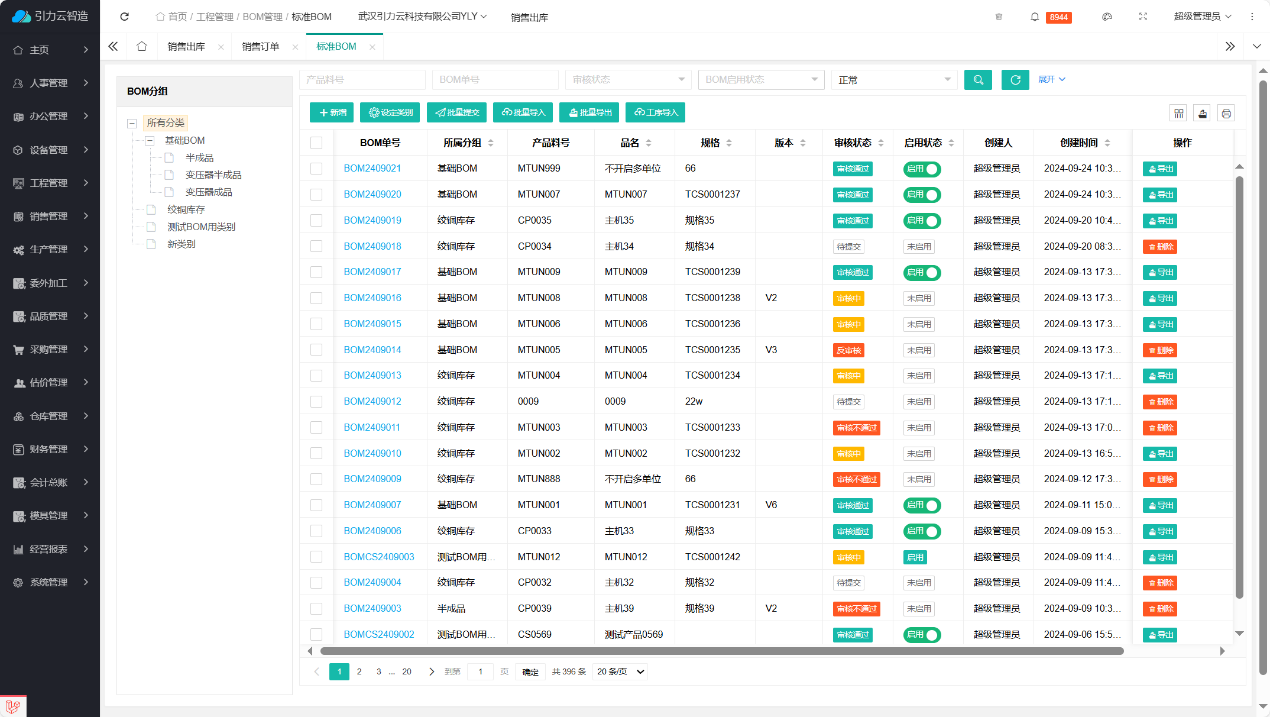The image size is (1270, 717).
Task: Open the 审核状态 filter dropdown
Action: [627, 80]
